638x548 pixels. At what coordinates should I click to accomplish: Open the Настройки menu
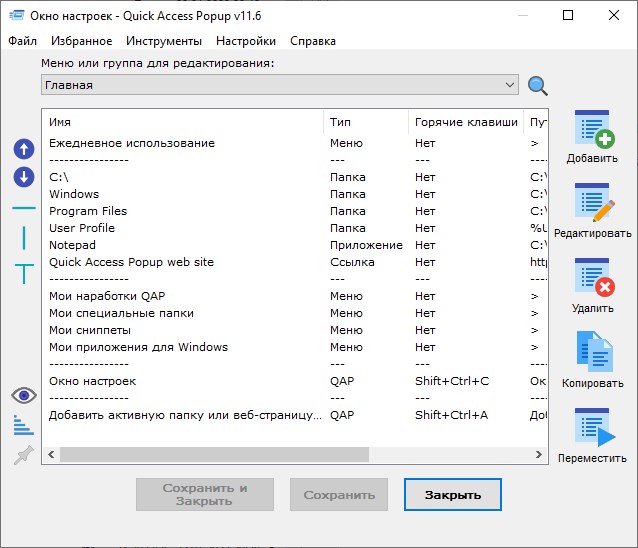[246, 41]
